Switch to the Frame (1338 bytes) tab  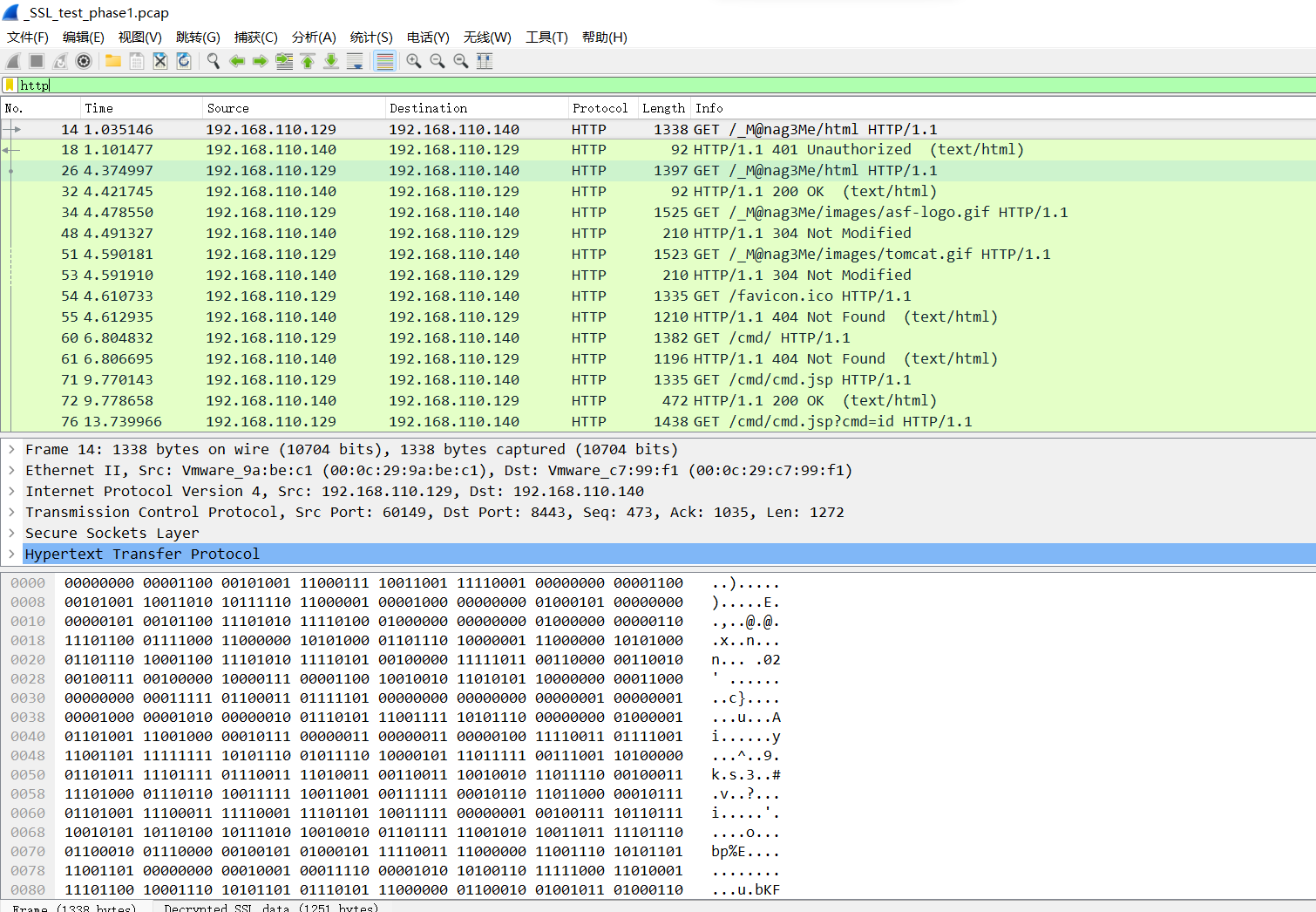pos(75,908)
